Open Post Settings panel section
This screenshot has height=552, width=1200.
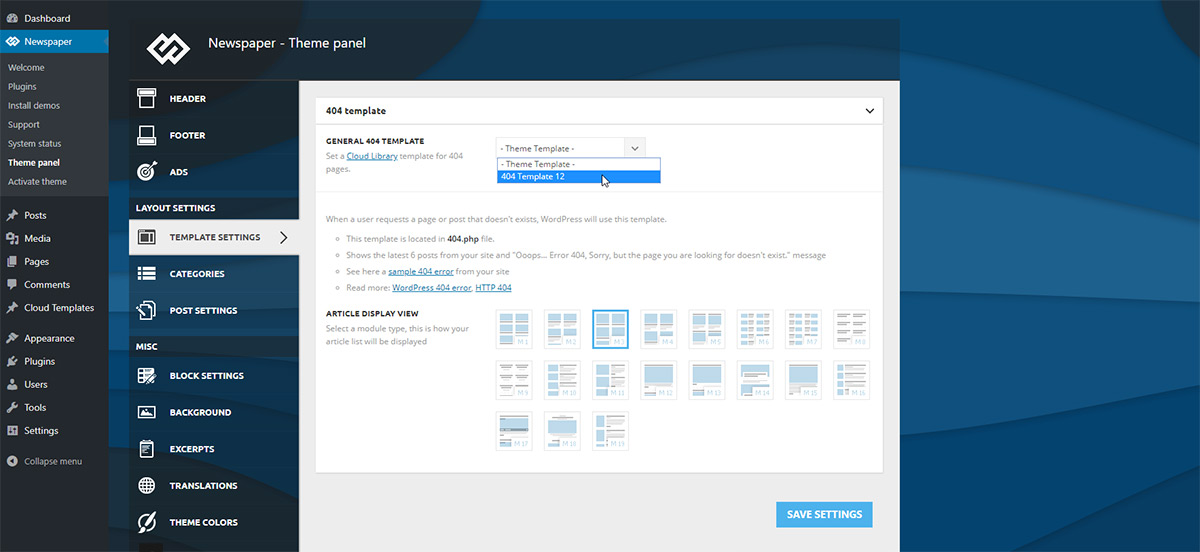click(x=214, y=311)
